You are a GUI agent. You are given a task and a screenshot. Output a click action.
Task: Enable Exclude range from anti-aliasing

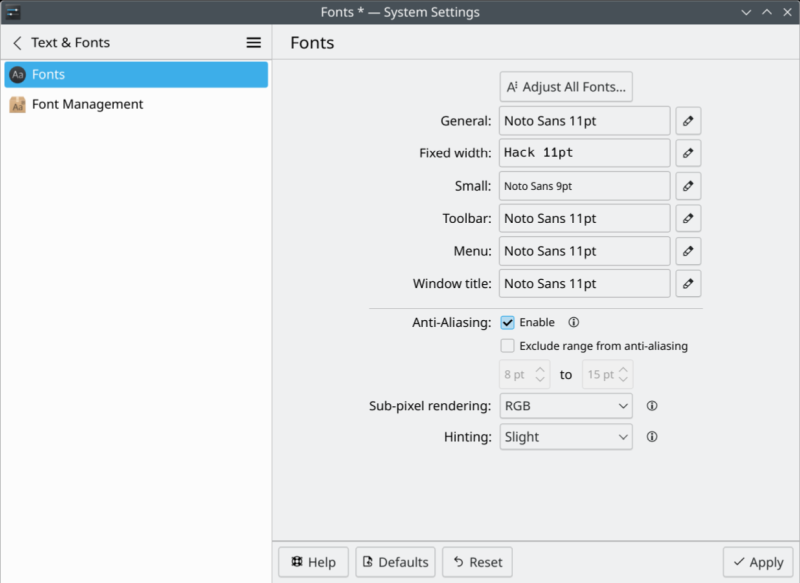point(510,345)
